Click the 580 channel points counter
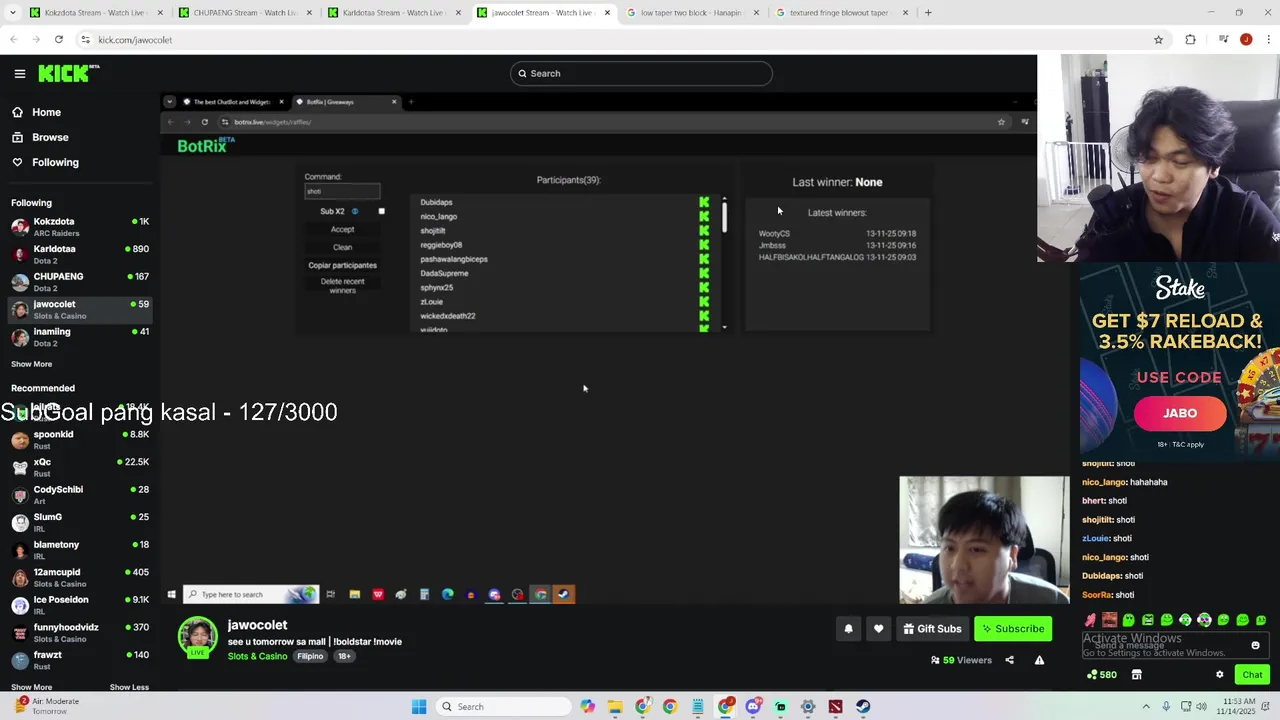Viewport: 1280px width, 720px height. coord(1101,675)
